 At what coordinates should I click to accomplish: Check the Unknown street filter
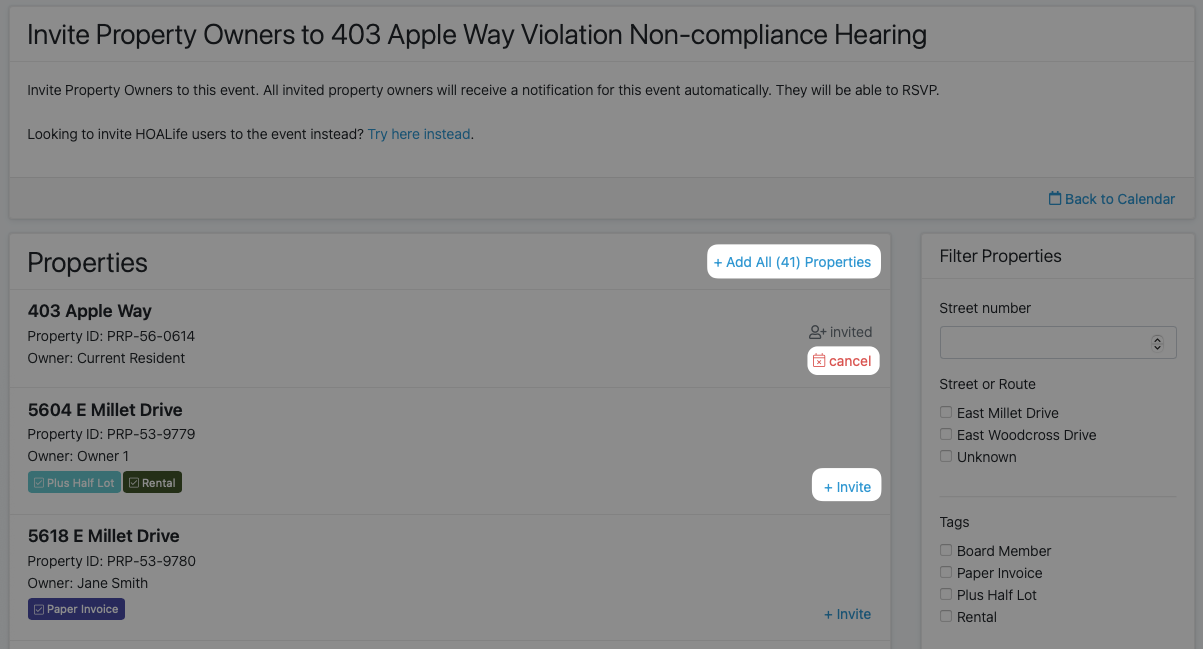pos(946,456)
